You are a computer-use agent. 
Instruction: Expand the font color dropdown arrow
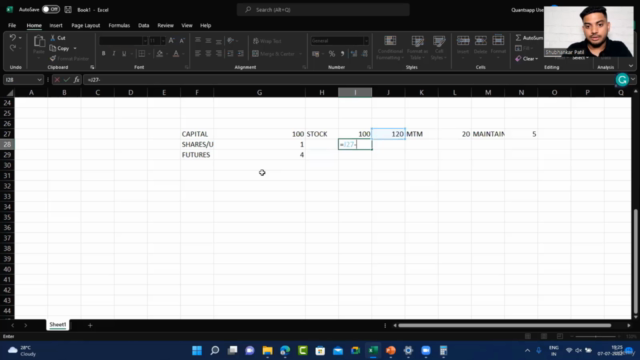click(183, 53)
